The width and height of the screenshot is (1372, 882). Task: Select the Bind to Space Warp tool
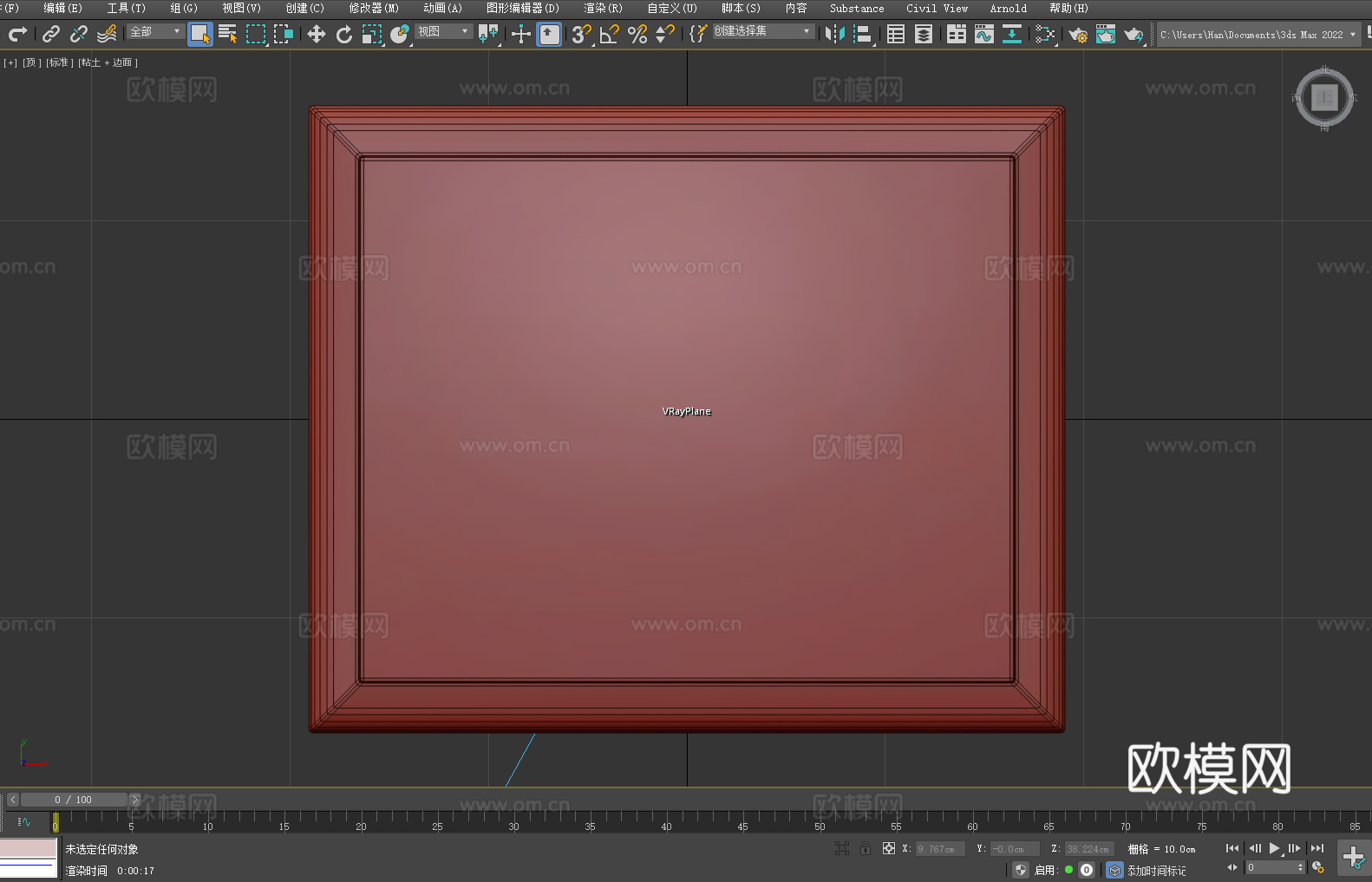click(107, 34)
